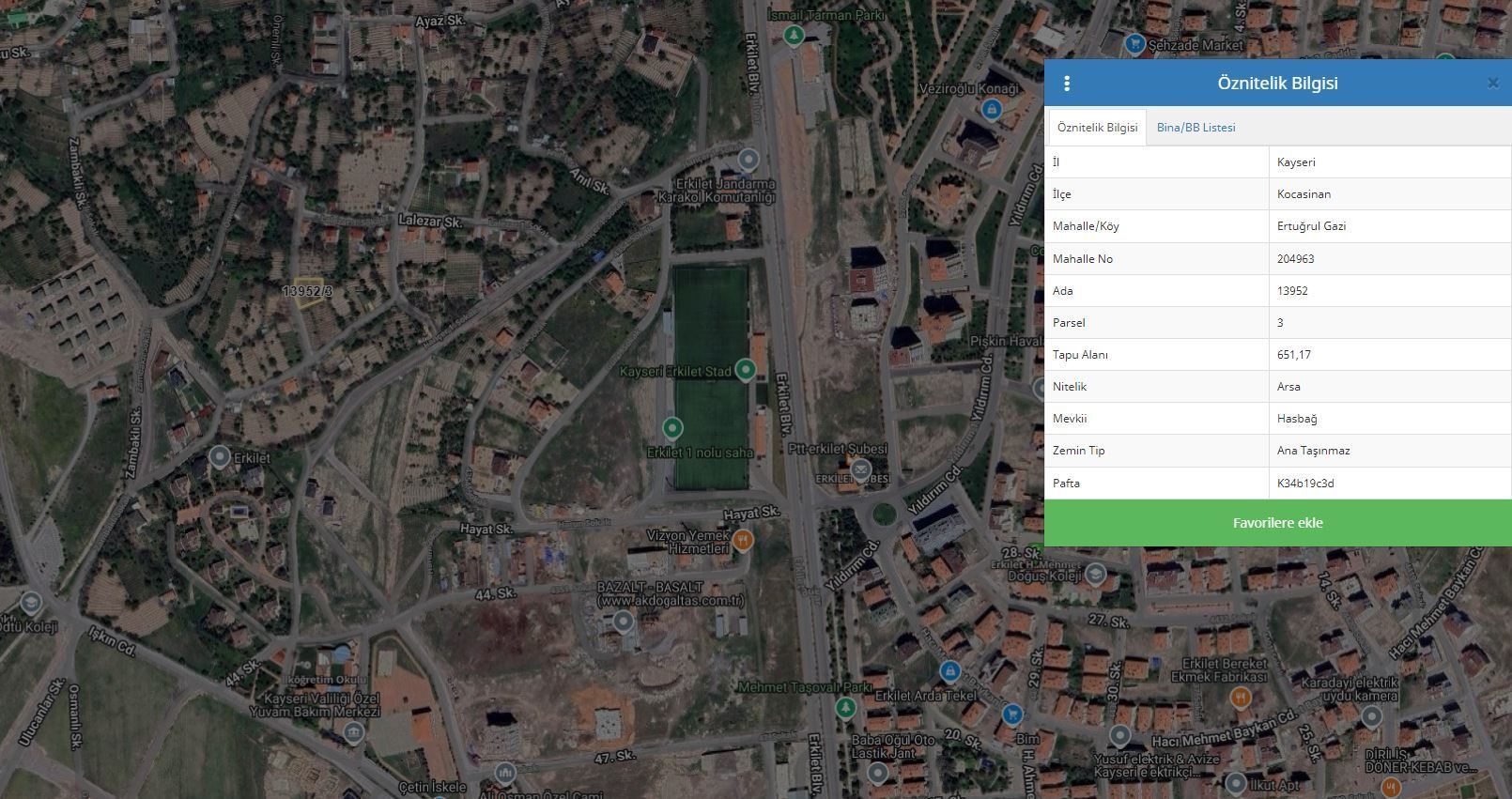Click the Doğuş Koleji school icon
The height and width of the screenshot is (799, 1512).
coord(1095,574)
